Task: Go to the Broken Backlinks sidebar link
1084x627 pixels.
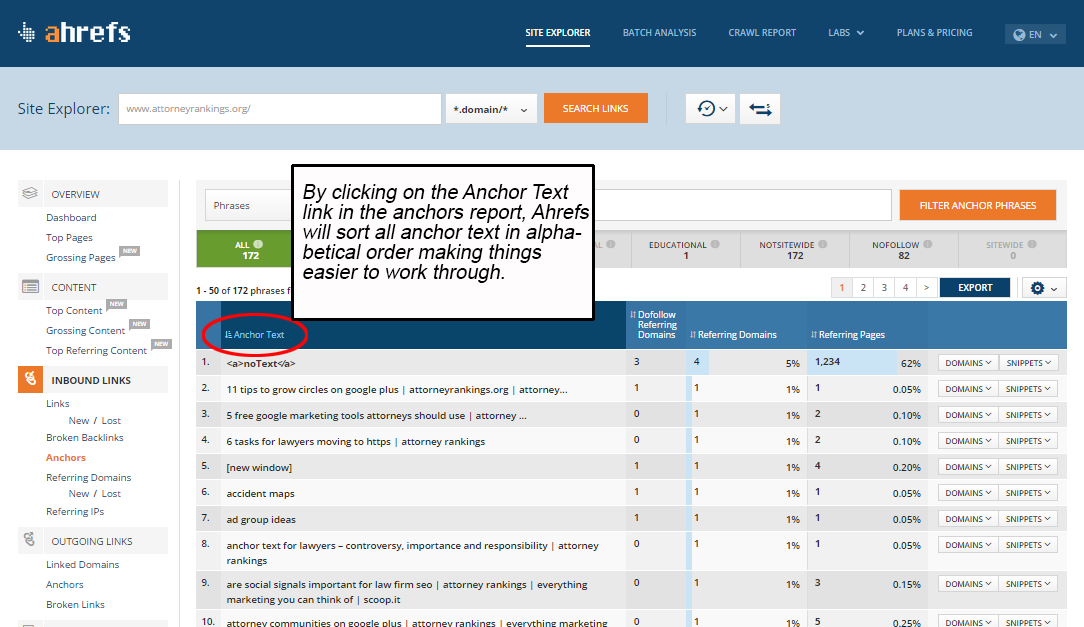Action: coord(86,438)
